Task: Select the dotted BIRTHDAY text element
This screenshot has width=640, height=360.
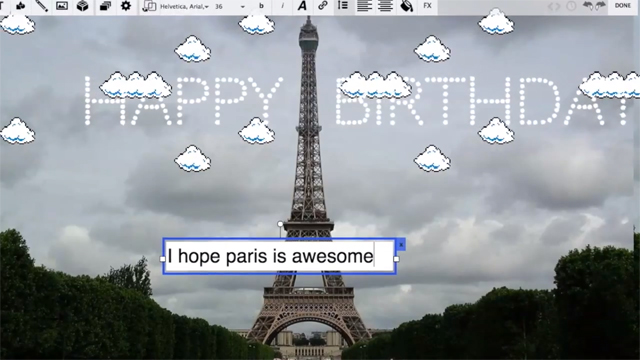Action: coord(484,100)
